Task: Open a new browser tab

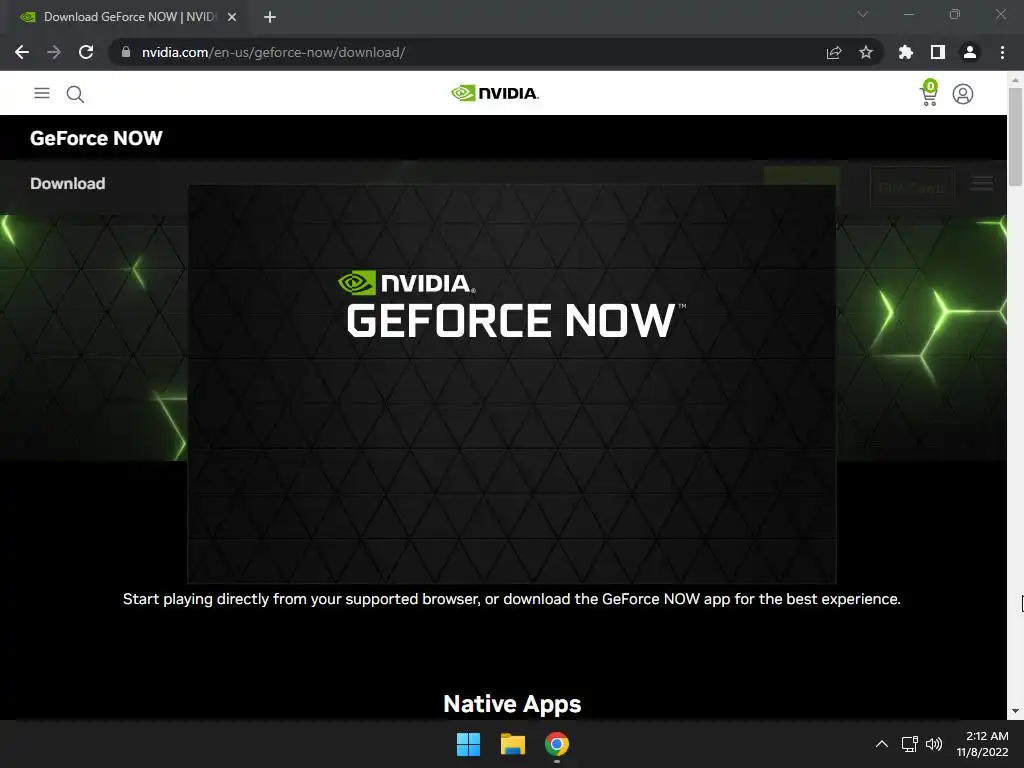Action: tap(270, 17)
